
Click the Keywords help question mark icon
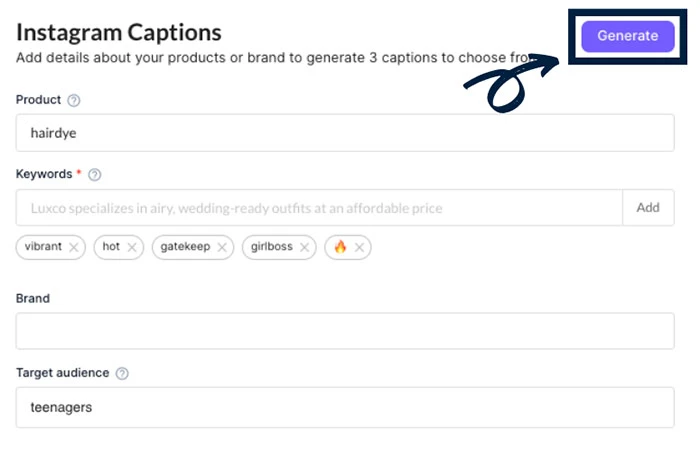tap(95, 174)
